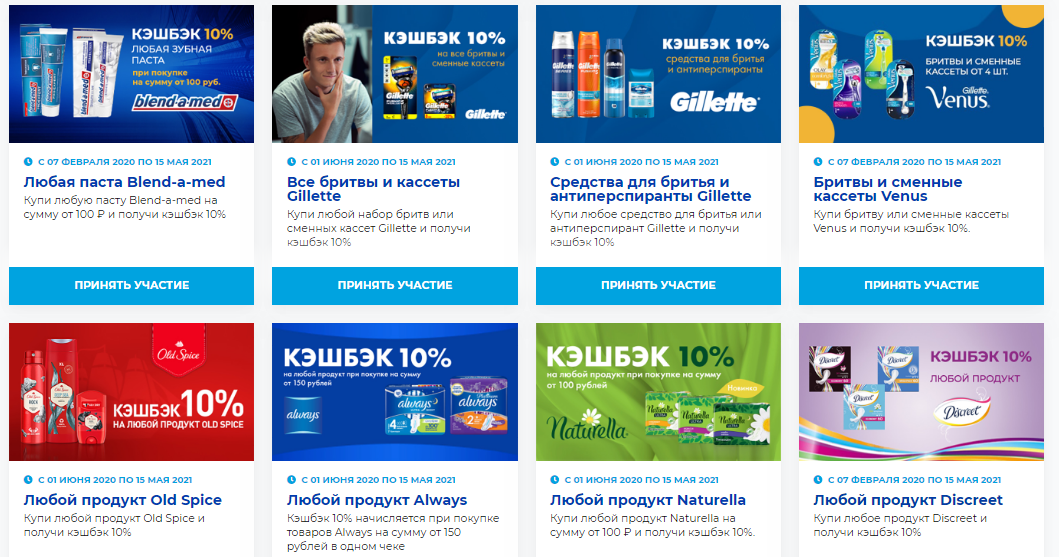Click ПРИНЯТЬ УЧАСТИЕ under the Venus offer
Image resolution: width=1059 pixels, height=557 pixels.
tap(921, 286)
